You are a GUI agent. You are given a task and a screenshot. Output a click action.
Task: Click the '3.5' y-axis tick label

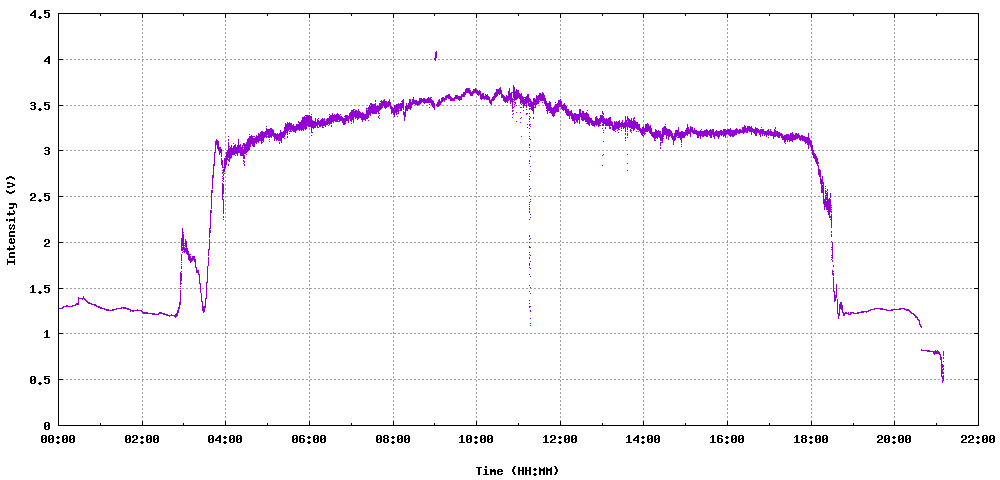pyautogui.click(x=40, y=105)
